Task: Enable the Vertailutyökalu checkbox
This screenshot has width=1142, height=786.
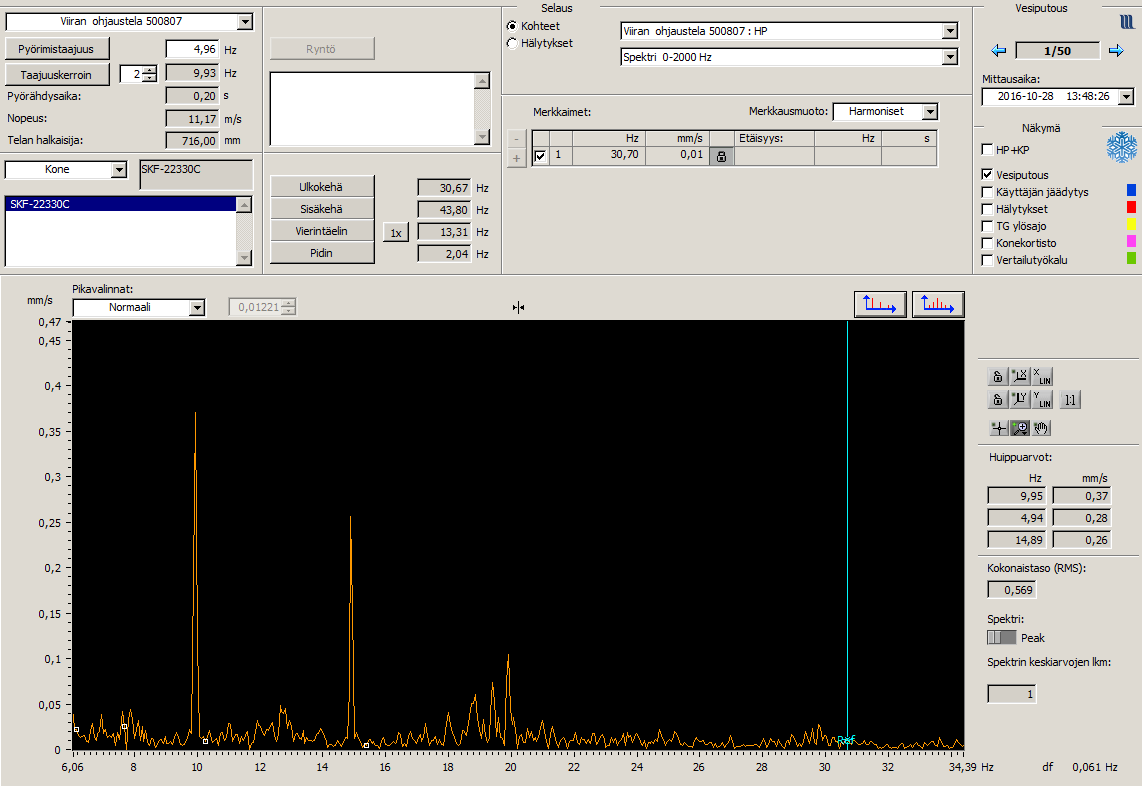Action: tap(988, 260)
